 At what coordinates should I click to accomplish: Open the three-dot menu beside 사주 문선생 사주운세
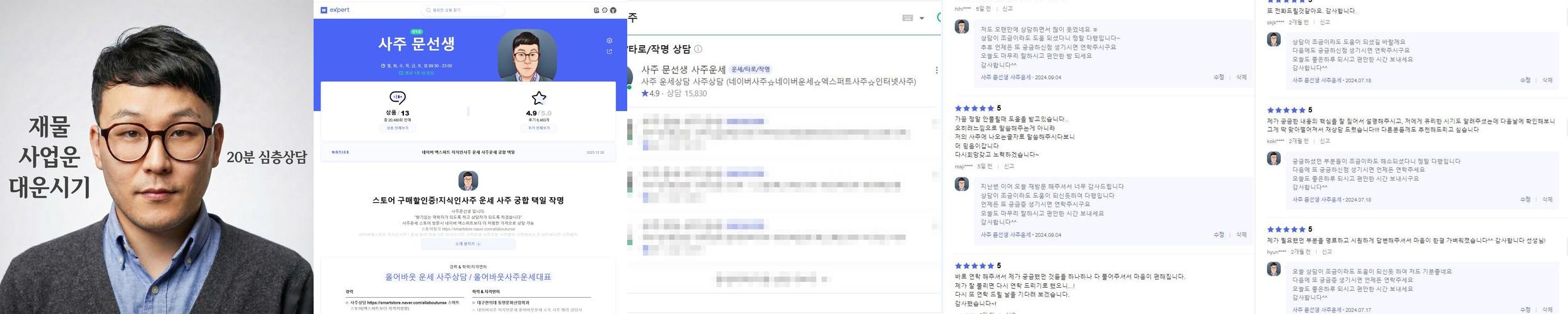tap(936, 70)
